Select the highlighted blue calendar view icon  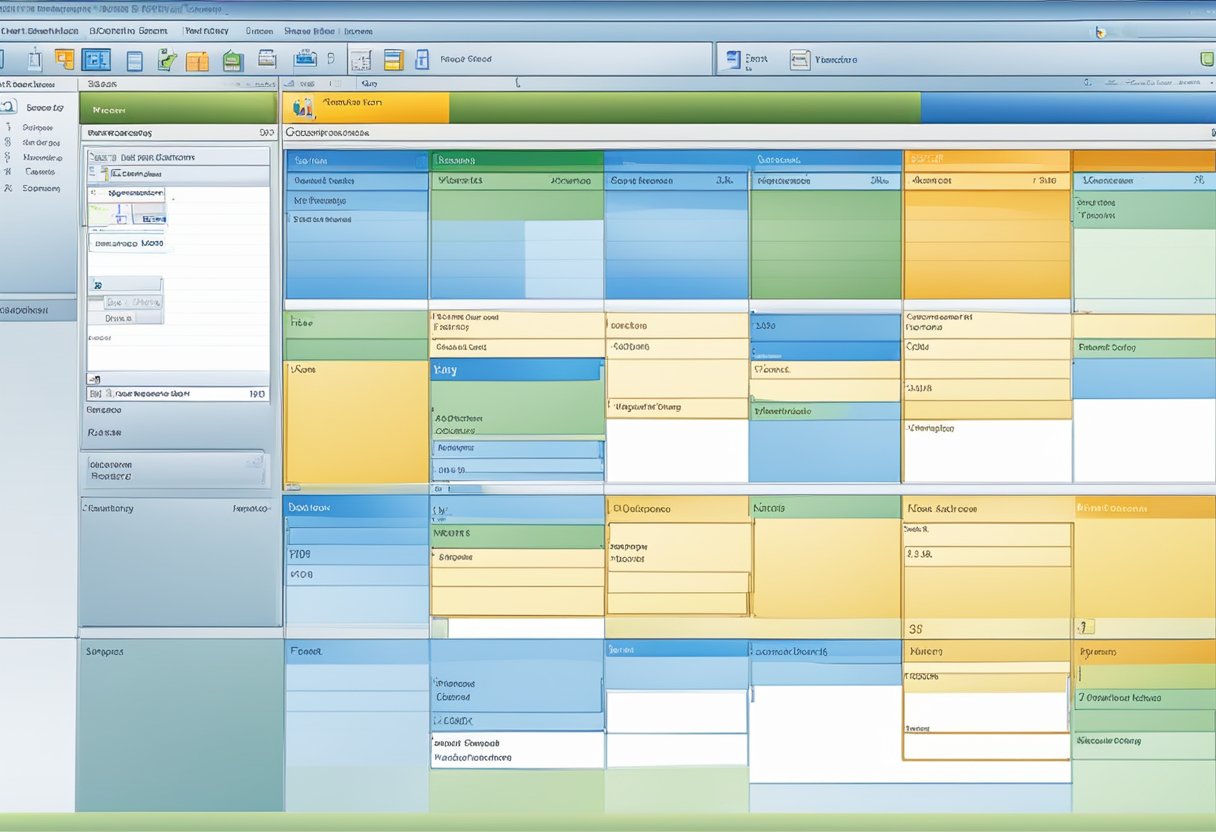tap(96, 60)
